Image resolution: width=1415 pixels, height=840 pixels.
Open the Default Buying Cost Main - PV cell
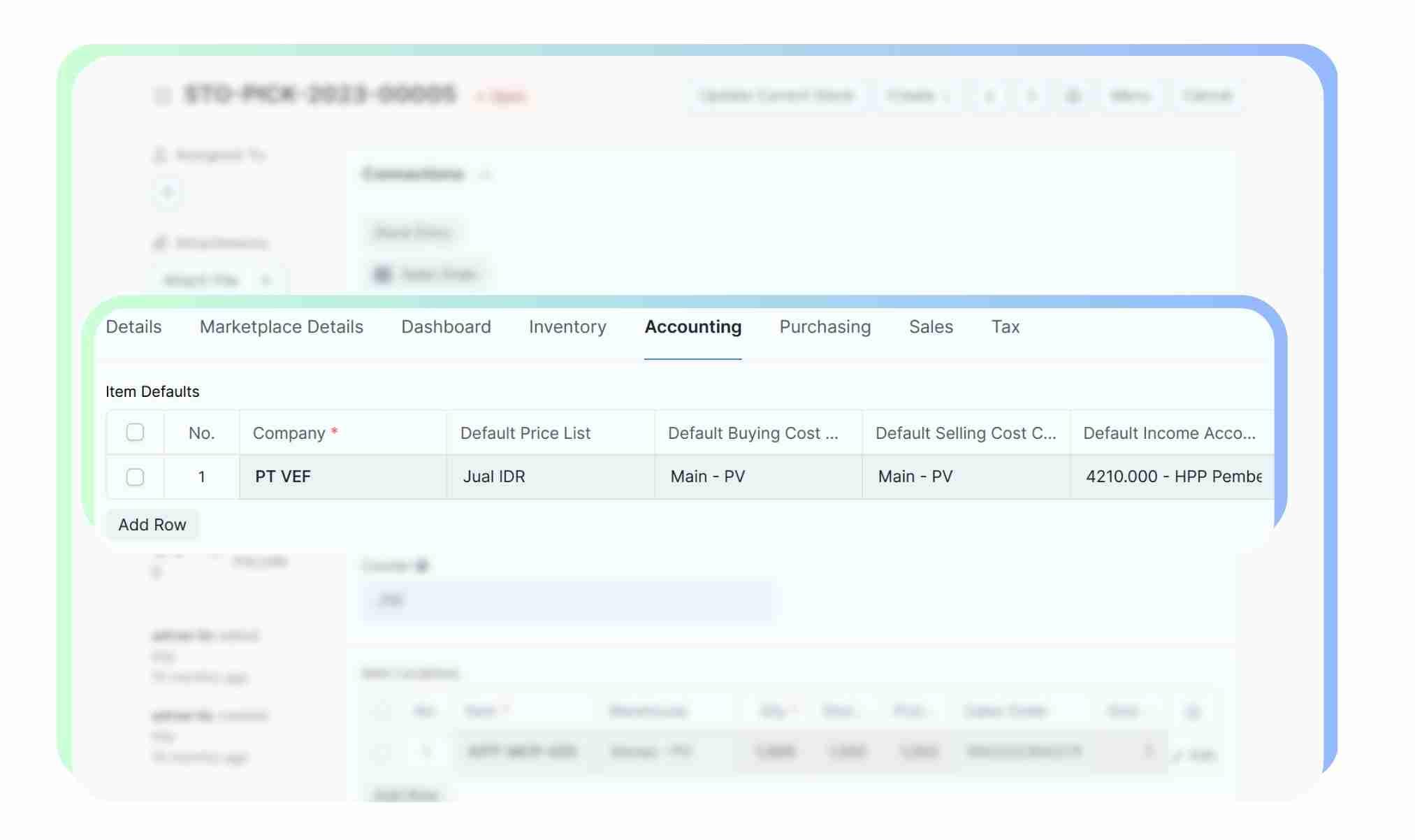click(x=757, y=477)
